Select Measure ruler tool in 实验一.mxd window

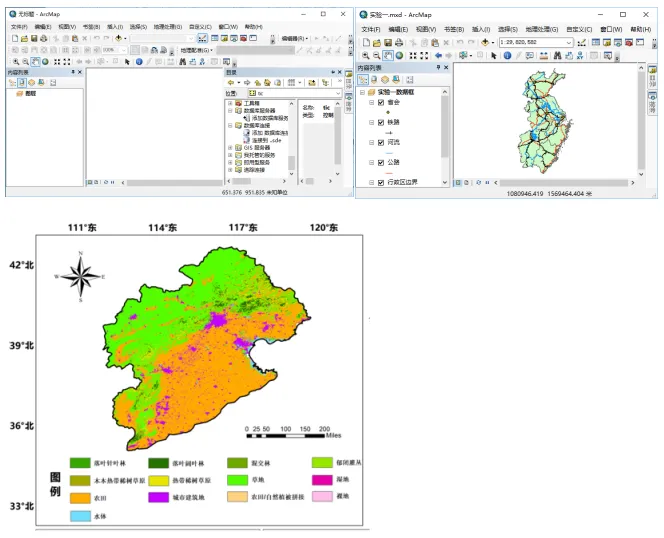544,55
